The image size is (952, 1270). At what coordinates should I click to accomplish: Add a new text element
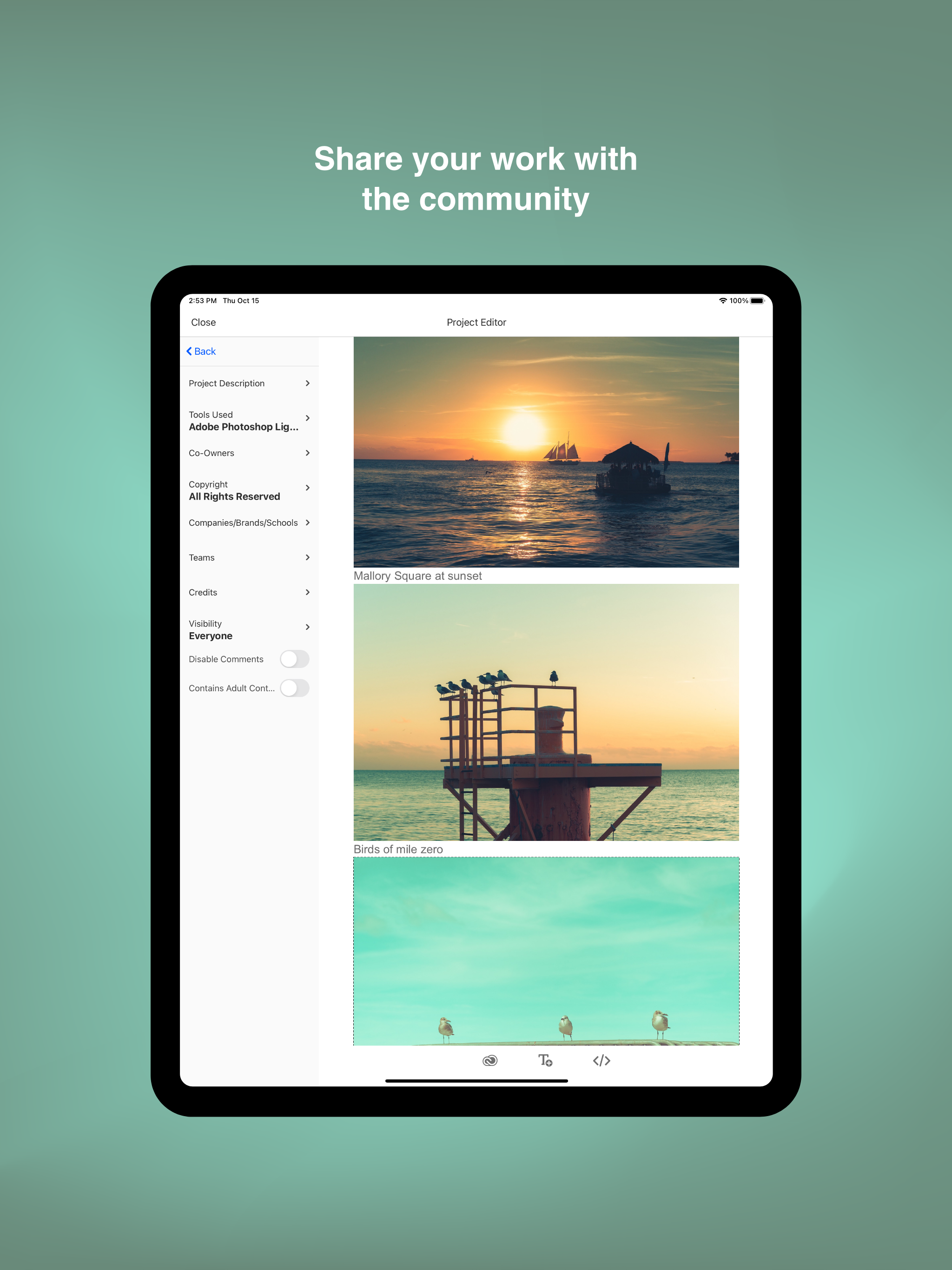point(545,1060)
